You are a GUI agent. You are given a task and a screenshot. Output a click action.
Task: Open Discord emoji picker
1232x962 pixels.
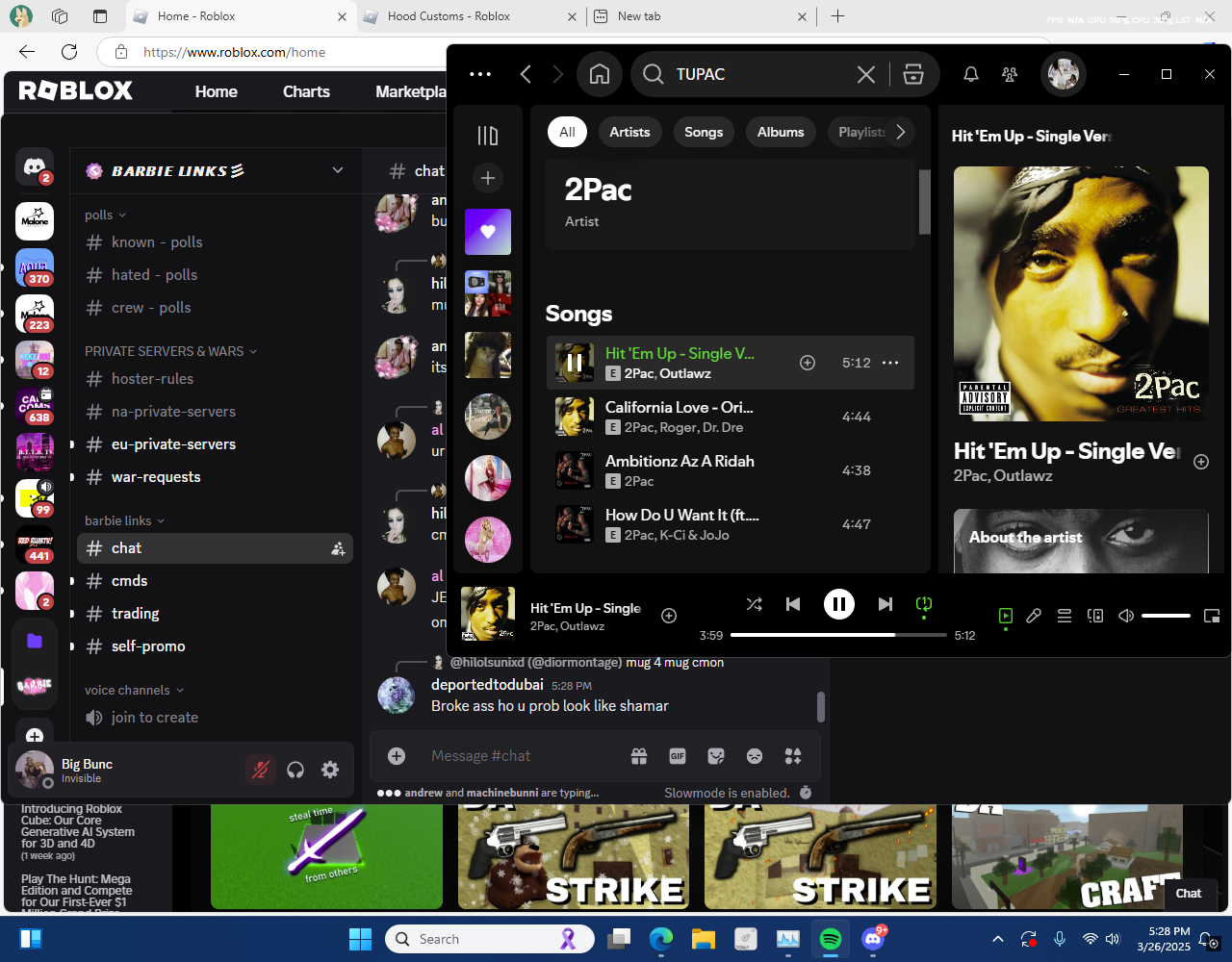pos(755,756)
